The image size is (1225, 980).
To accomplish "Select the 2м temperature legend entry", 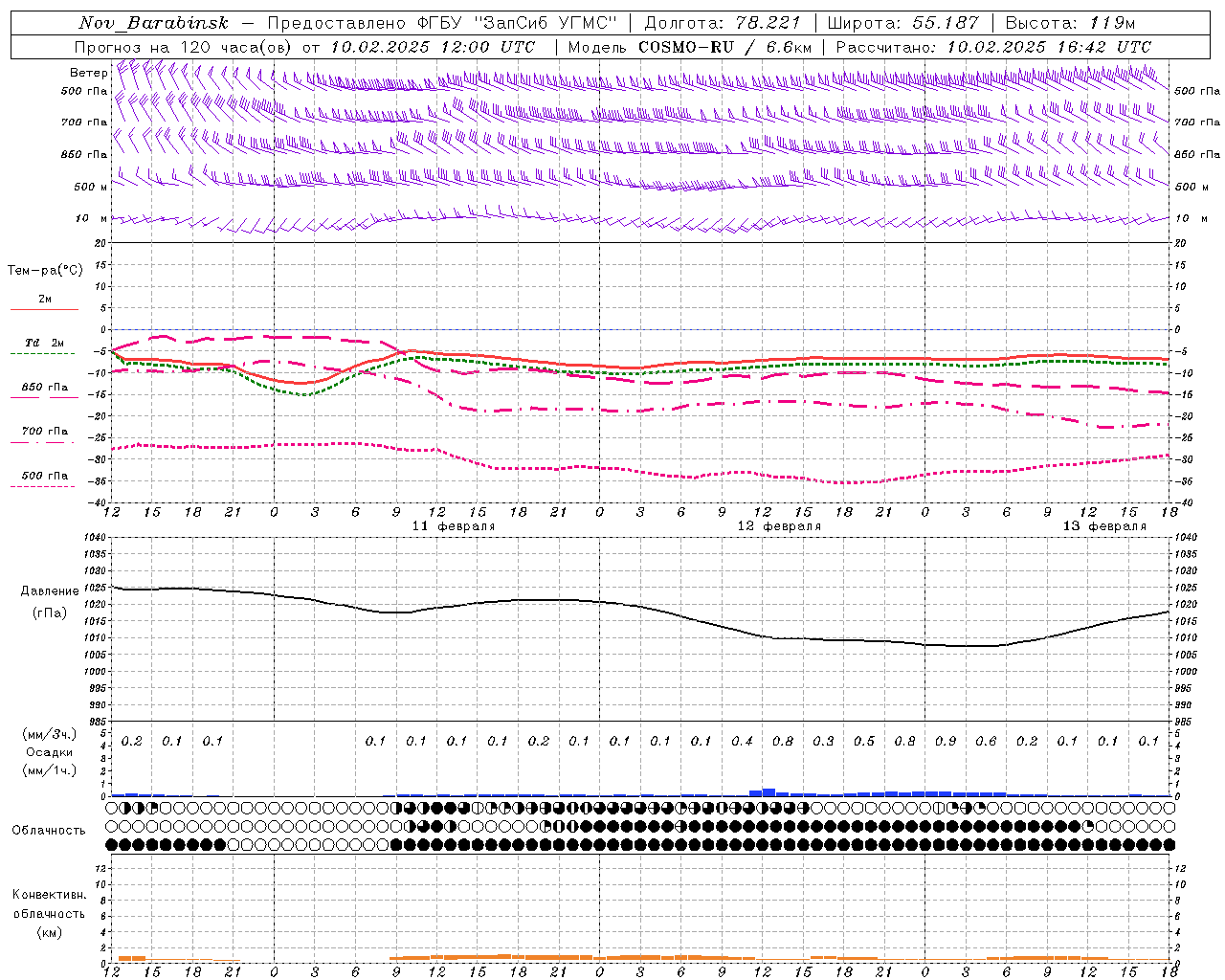I will (45, 303).
